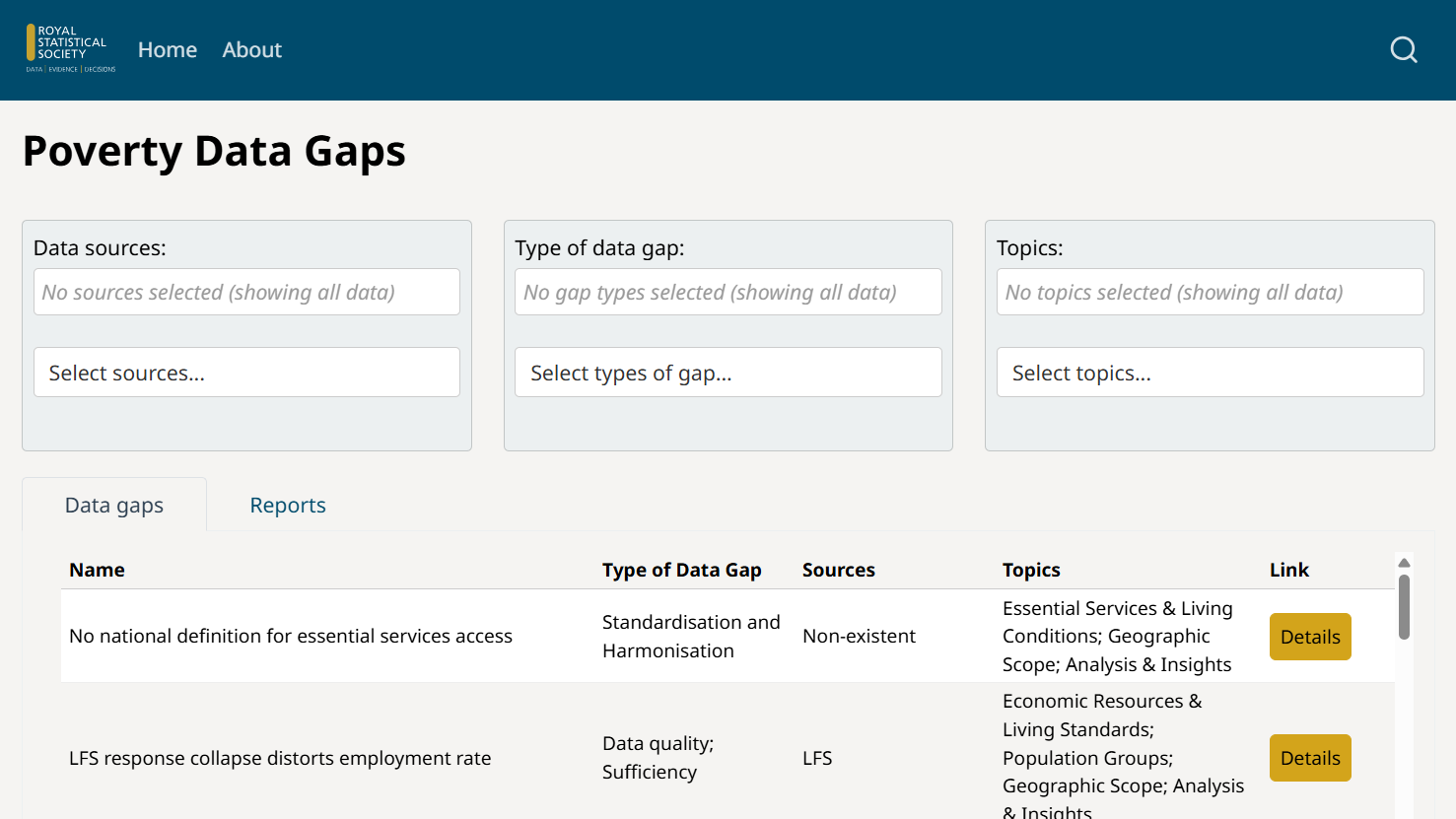Switch to the Data gaps tab
The image size is (1456, 819).
pyautogui.click(x=114, y=506)
